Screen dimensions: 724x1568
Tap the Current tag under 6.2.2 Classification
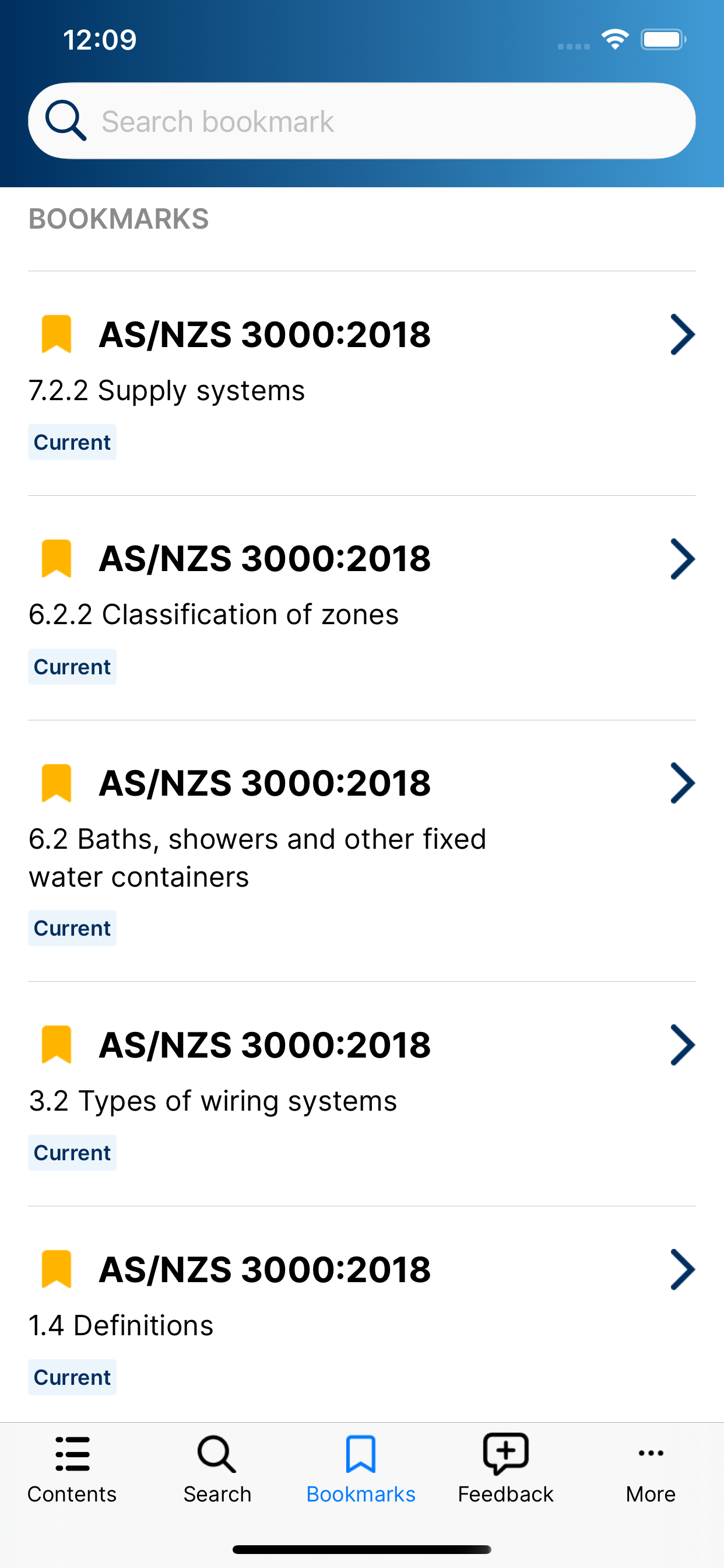(72, 667)
